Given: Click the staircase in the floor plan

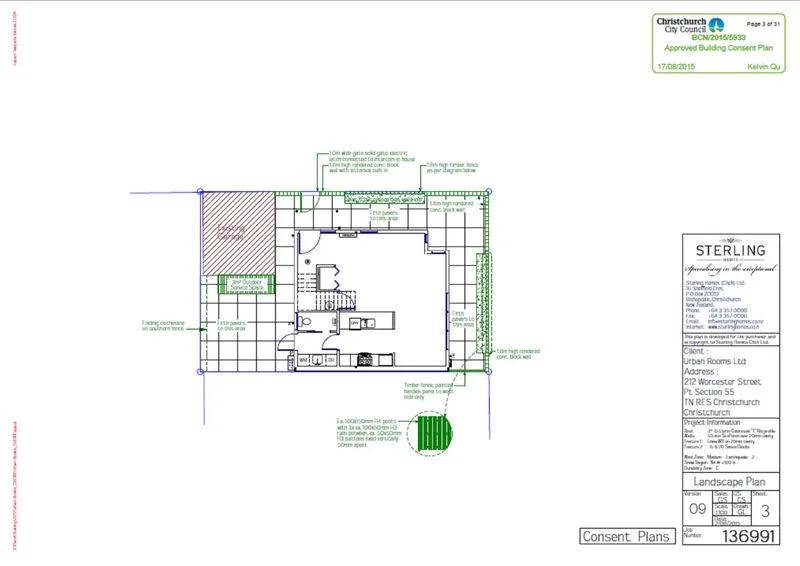Looking at the screenshot, I should point(327,290).
